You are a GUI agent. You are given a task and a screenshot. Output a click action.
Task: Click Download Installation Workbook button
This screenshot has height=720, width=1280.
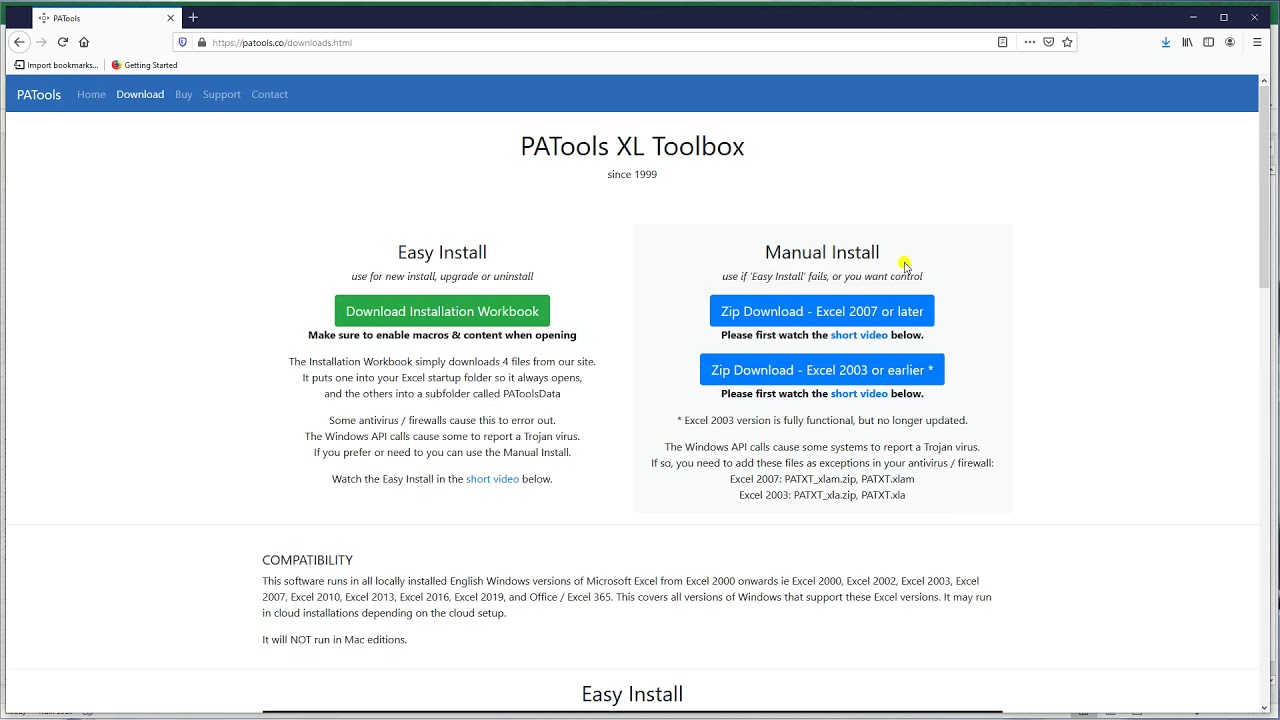(442, 311)
